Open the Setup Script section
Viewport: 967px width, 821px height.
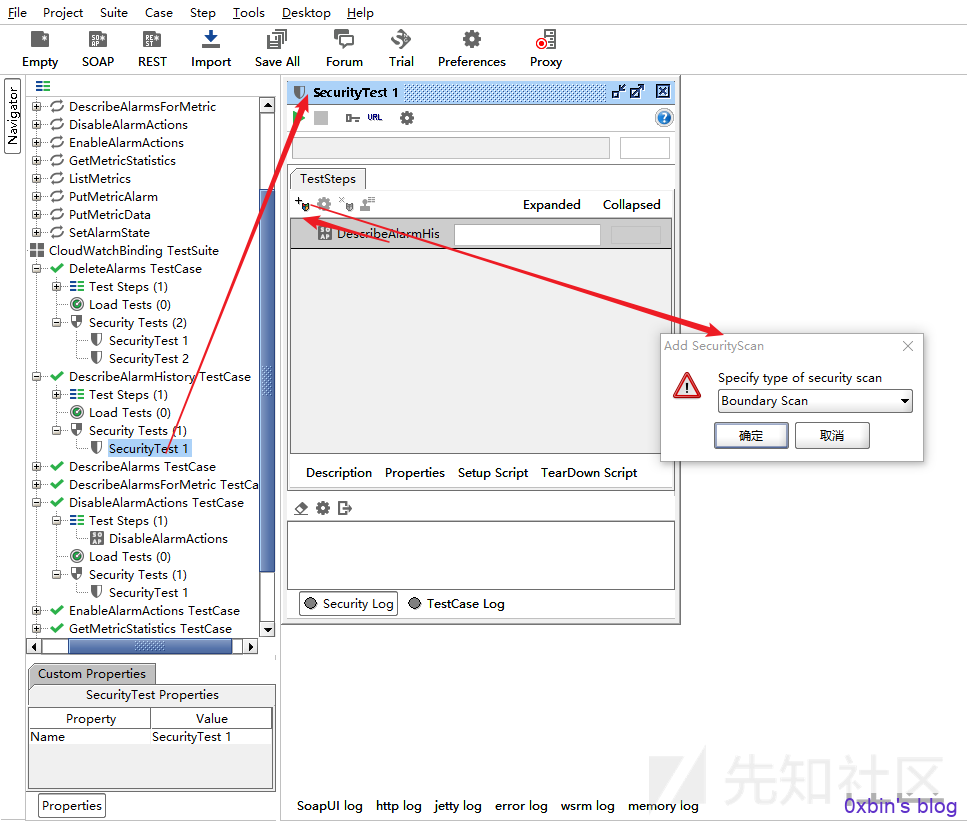(493, 473)
